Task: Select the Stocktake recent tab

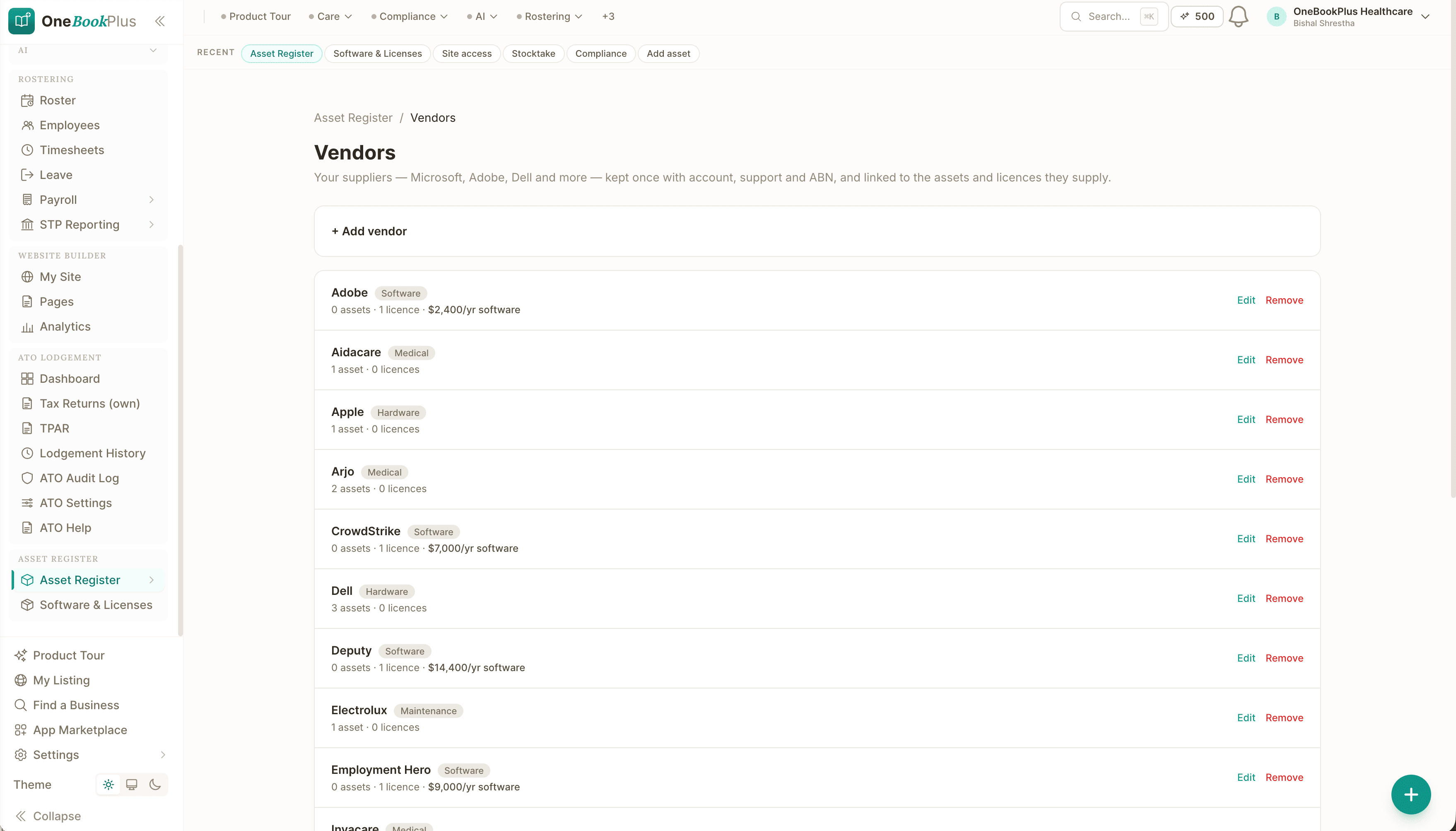Action: point(533,54)
